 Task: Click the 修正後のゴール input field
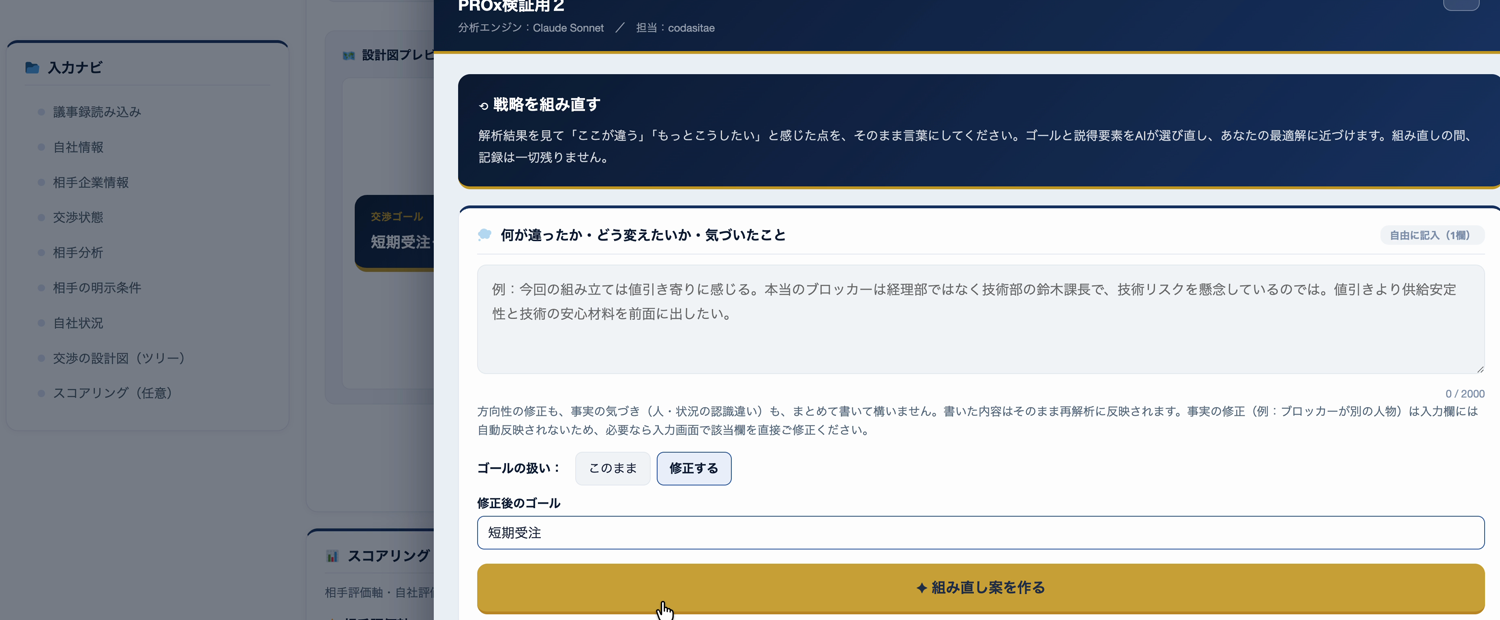click(980, 533)
